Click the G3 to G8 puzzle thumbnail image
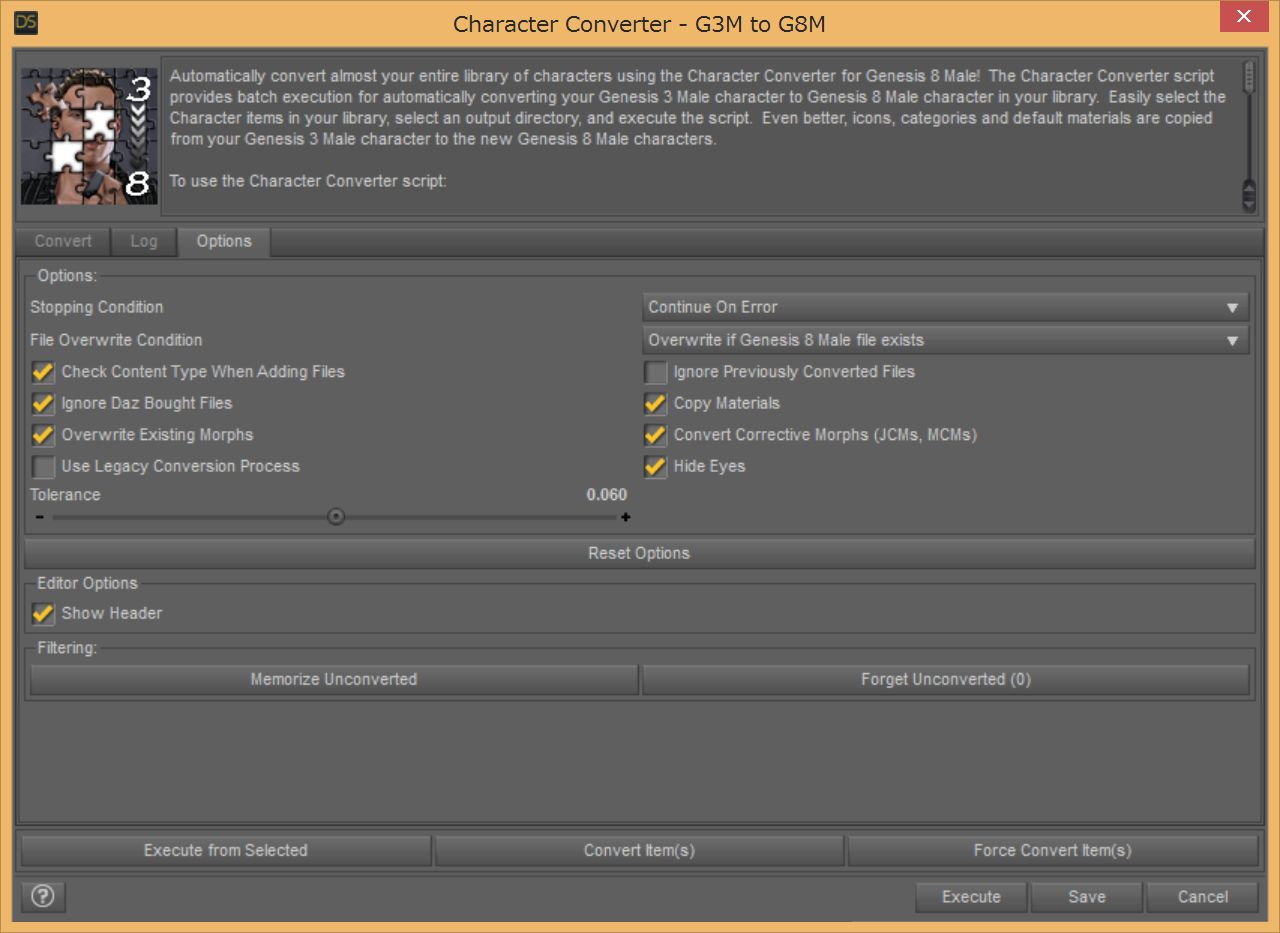 click(x=89, y=136)
